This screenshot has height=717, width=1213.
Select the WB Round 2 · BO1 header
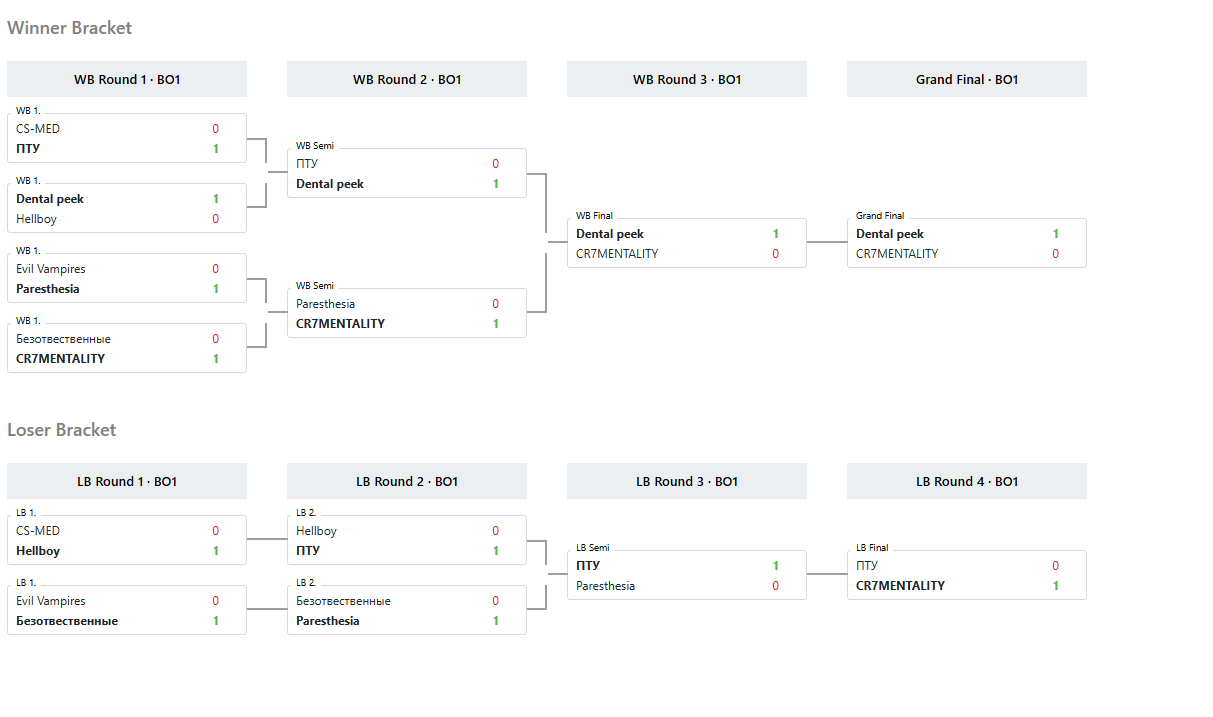[x=407, y=80]
